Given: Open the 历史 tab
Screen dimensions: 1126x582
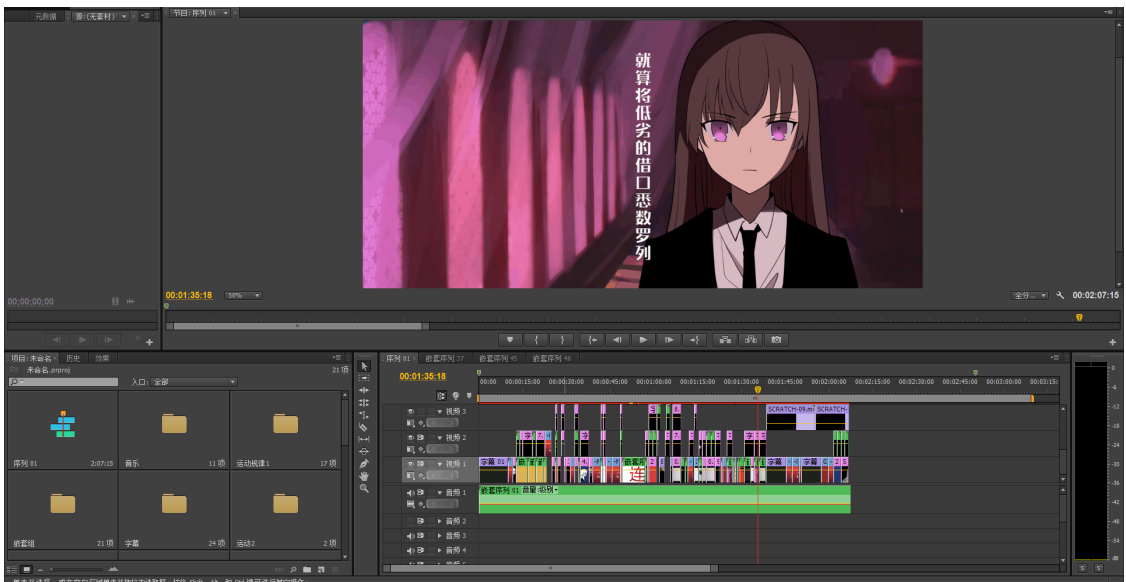Looking at the screenshot, I should (x=73, y=358).
